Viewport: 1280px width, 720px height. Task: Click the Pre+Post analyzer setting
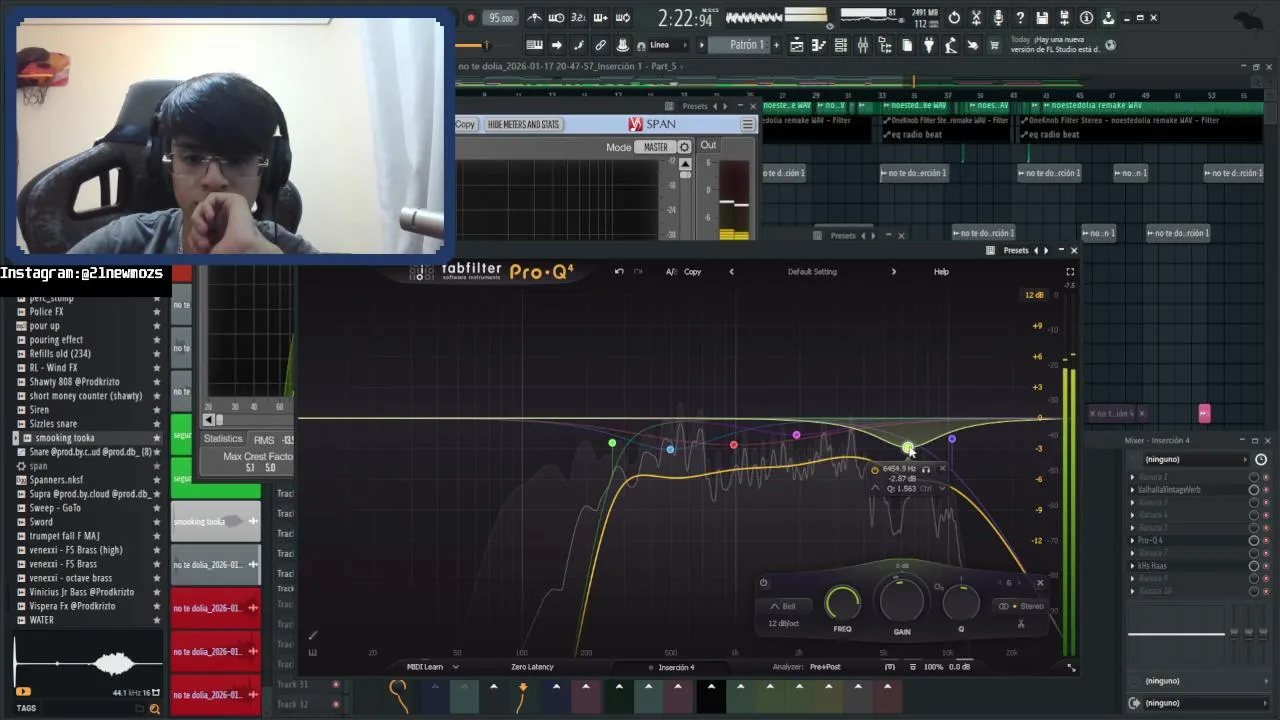(825, 667)
